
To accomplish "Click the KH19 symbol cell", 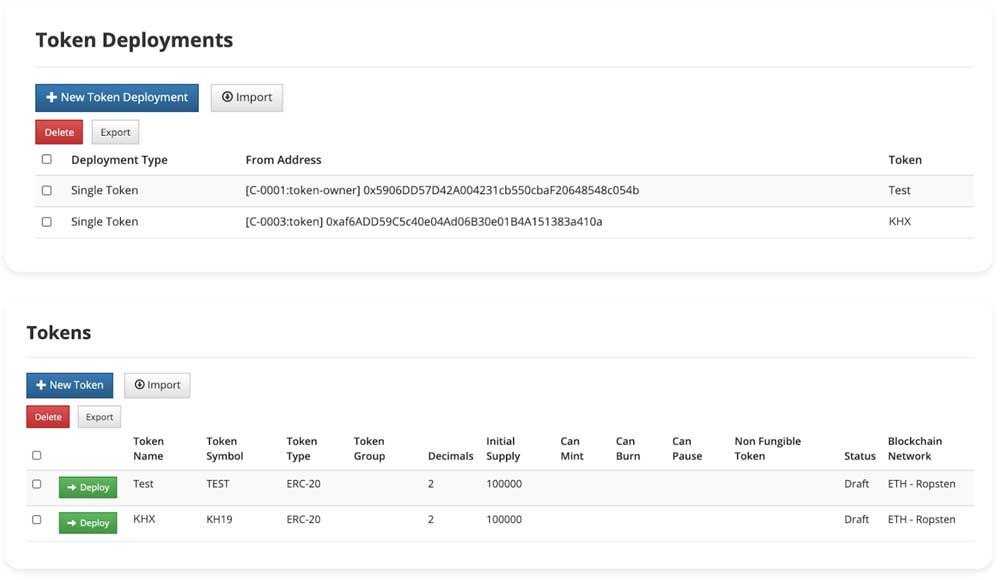I will click(x=219, y=519).
